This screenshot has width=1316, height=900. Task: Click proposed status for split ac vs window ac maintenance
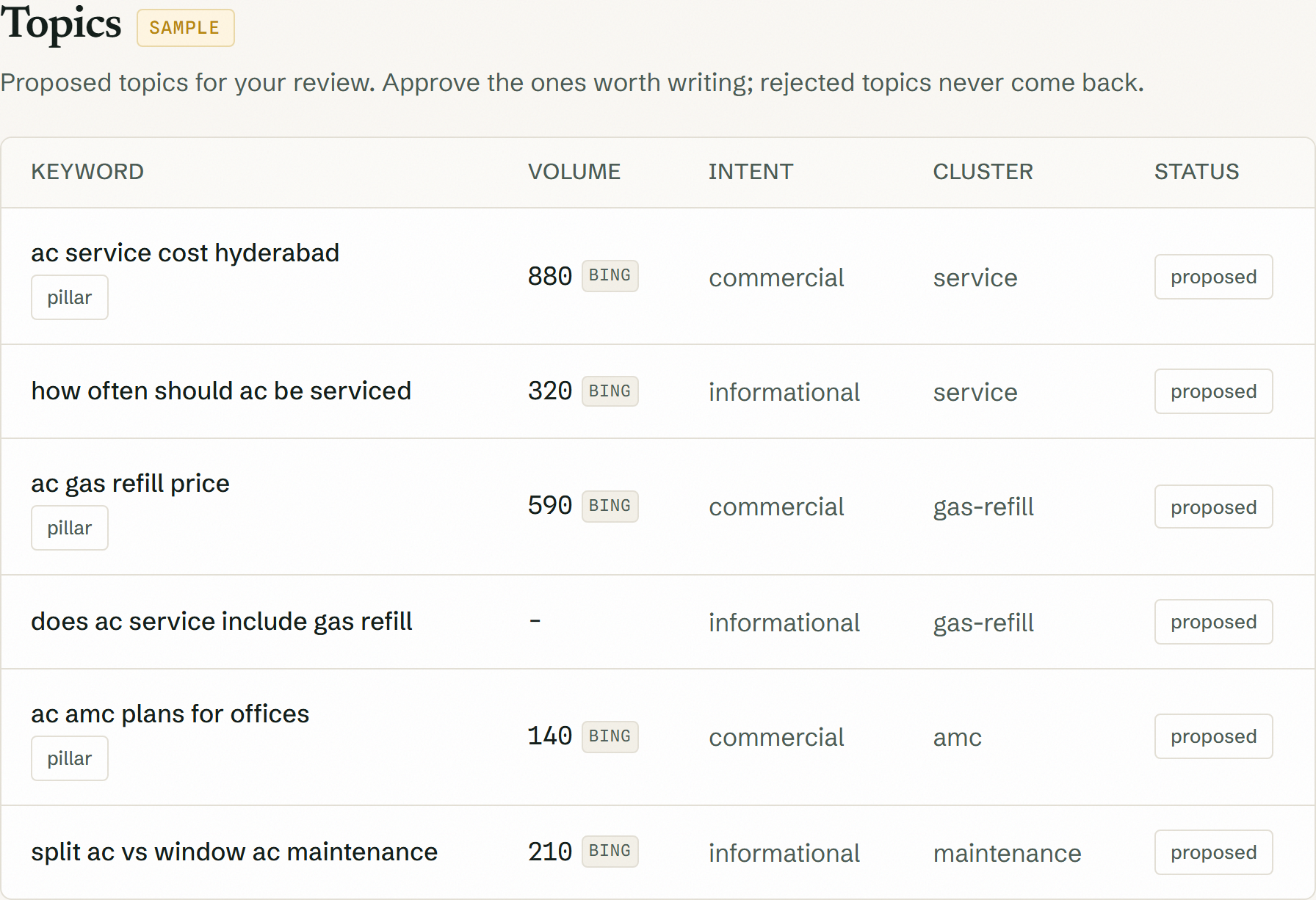tap(1213, 852)
